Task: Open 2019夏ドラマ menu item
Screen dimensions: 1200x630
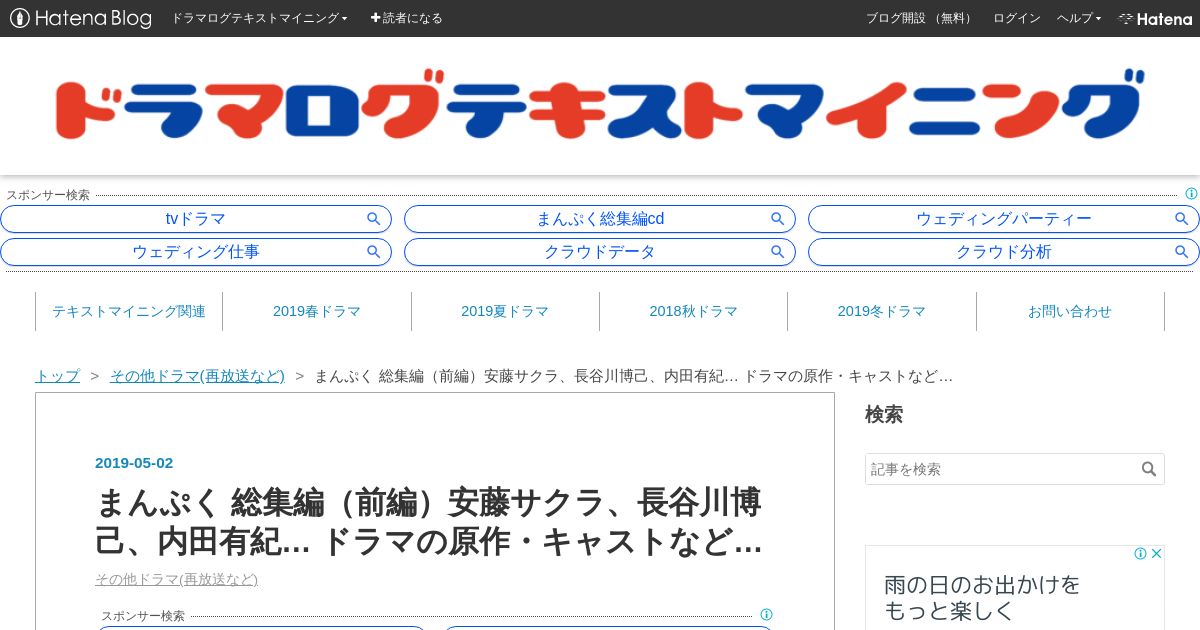Action: coord(505,311)
